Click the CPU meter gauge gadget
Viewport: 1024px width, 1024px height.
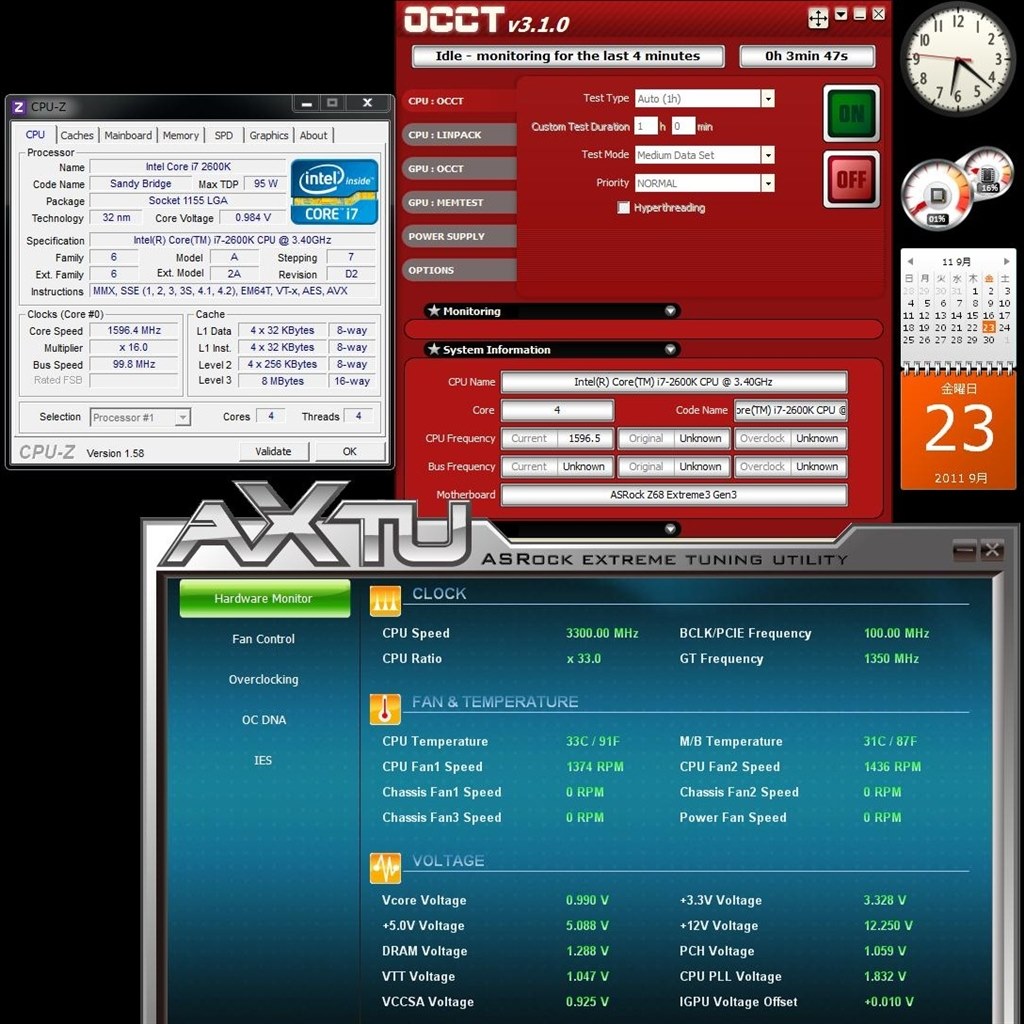pyautogui.click(x=937, y=195)
